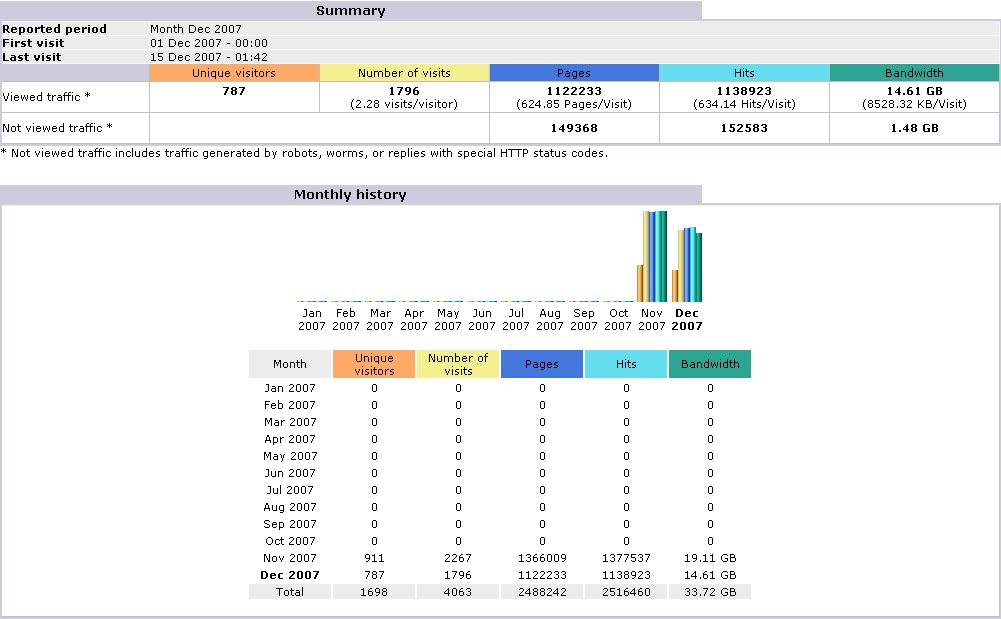Click the orange Unique visitors header in Summary
Viewport: 1001px width, 619px height.
[x=234, y=73]
